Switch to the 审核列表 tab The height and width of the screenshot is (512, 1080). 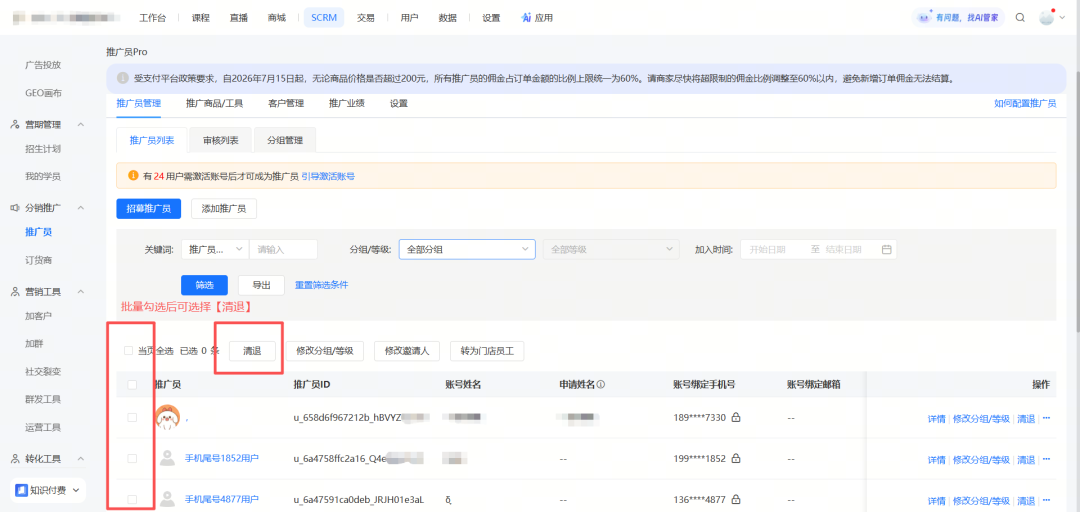pyautogui.click(x=221, y=140)
